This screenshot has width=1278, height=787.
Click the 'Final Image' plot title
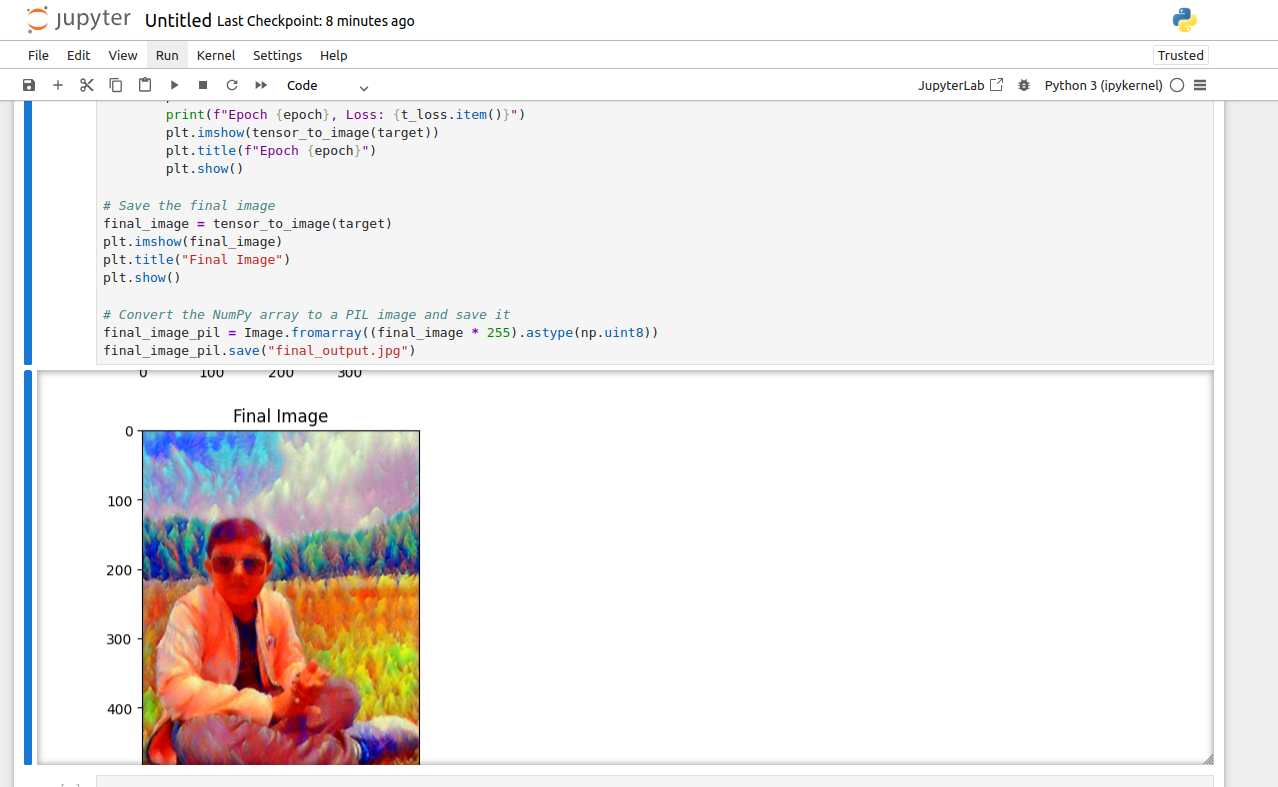[280, 416]
